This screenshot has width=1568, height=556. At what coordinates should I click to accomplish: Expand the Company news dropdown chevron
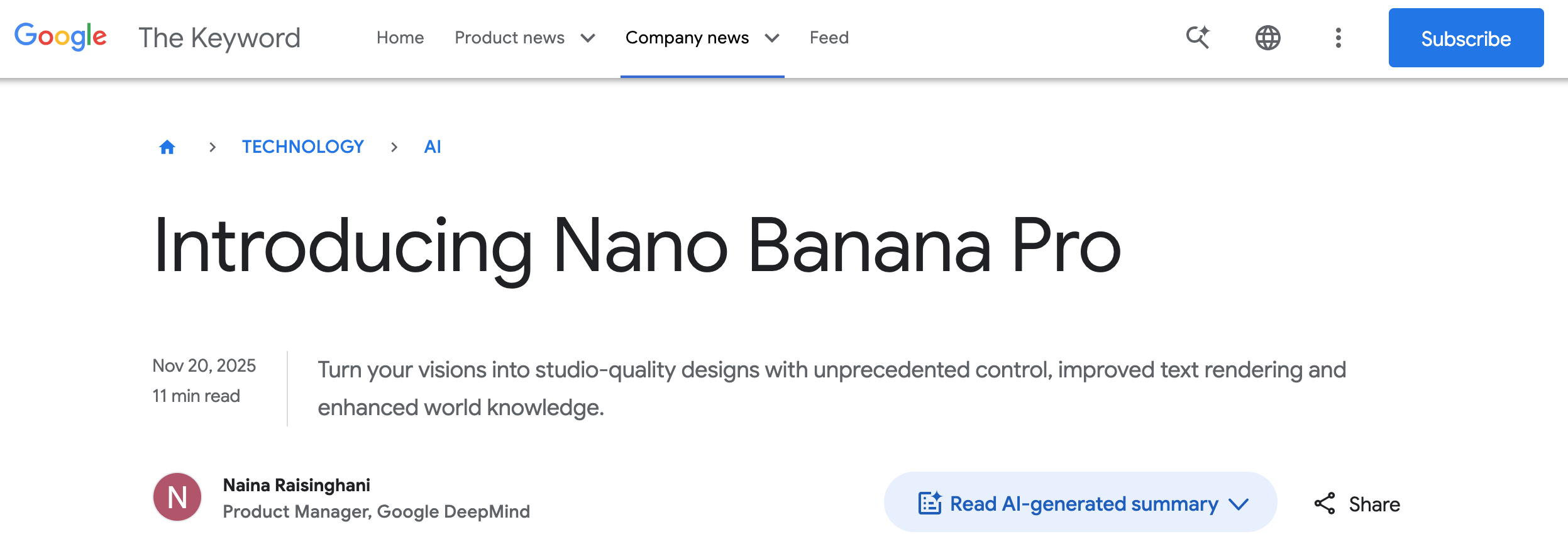click(773, 38)
